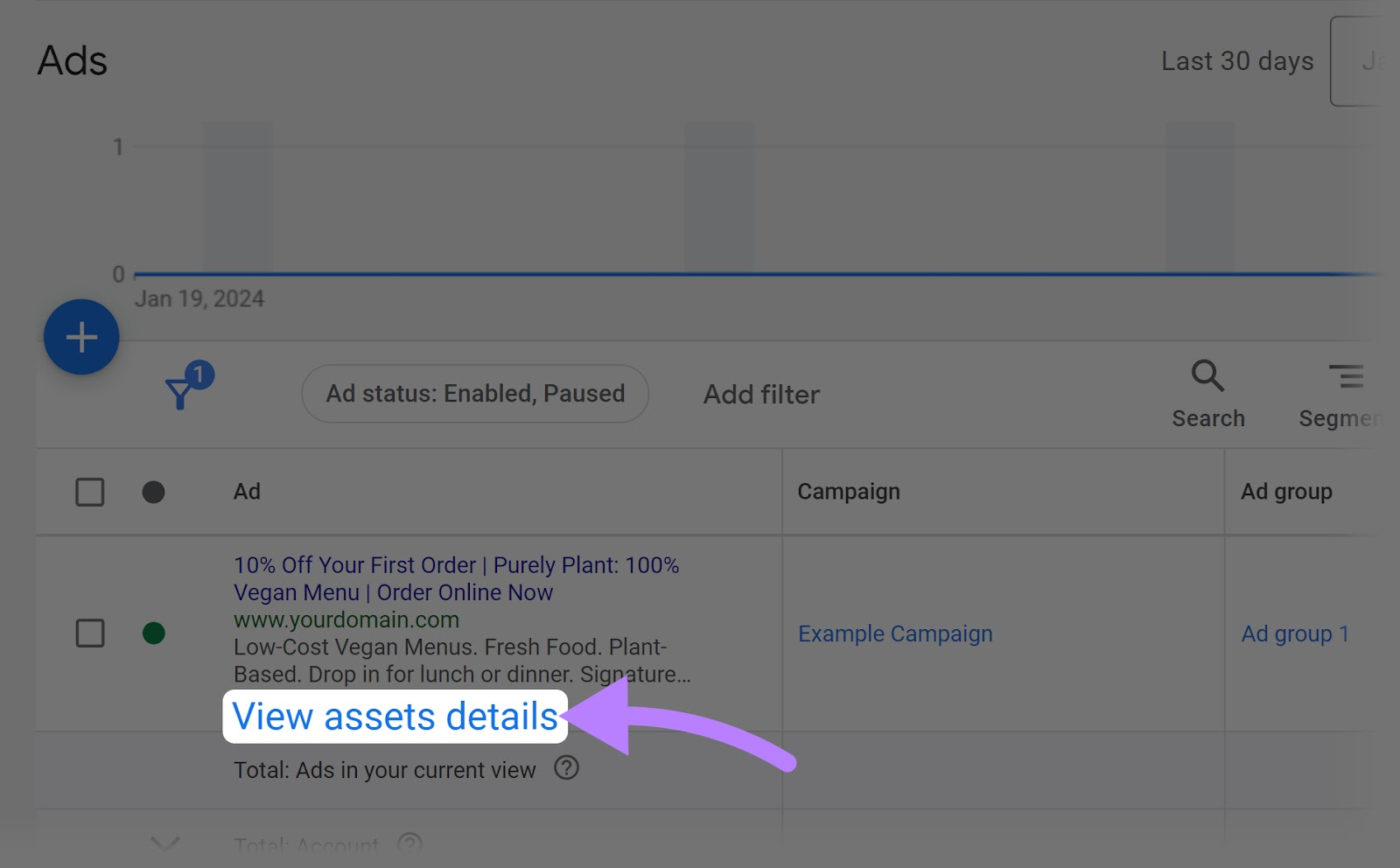Click the View assets details link
This screenshot has width=1400, height=868.
(395, 717)
